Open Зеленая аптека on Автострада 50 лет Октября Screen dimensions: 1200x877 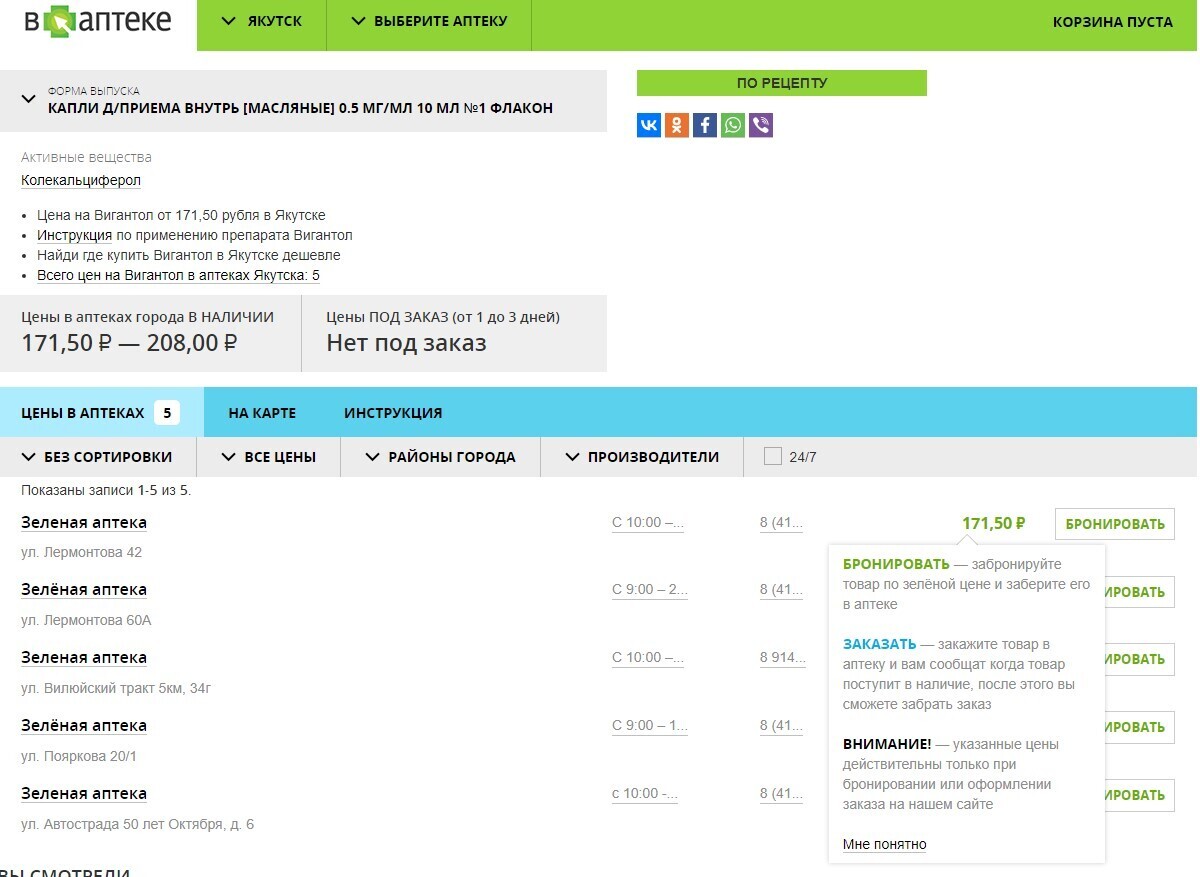(x=84, y=793)
